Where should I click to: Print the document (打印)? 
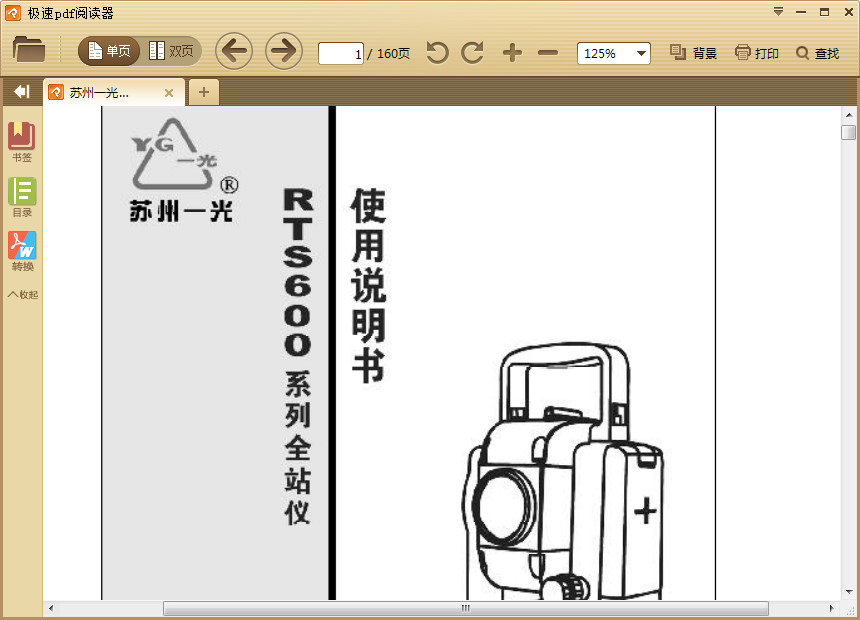tap(757, 53)
